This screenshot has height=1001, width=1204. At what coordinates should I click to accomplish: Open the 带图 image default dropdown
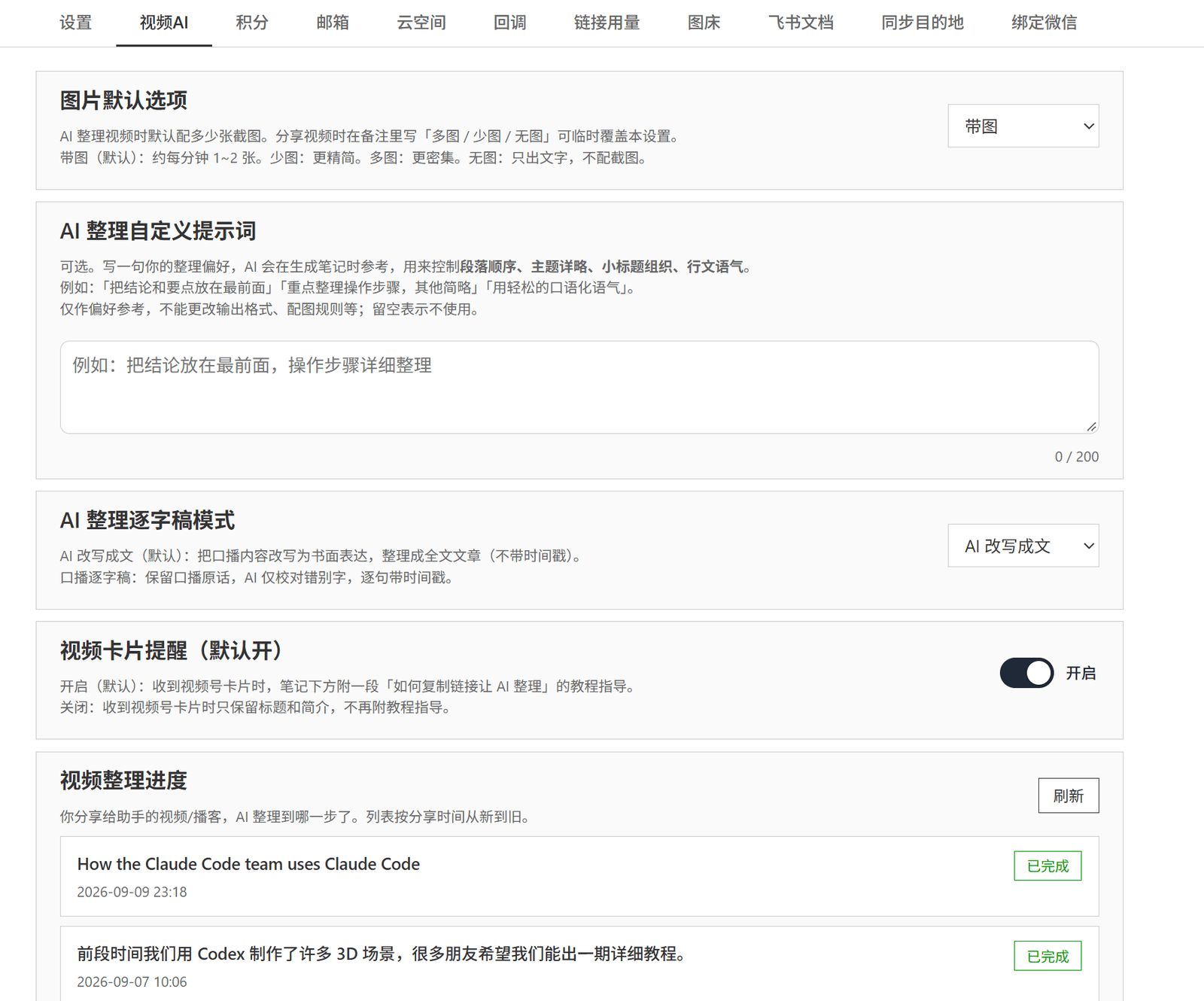1023,126
